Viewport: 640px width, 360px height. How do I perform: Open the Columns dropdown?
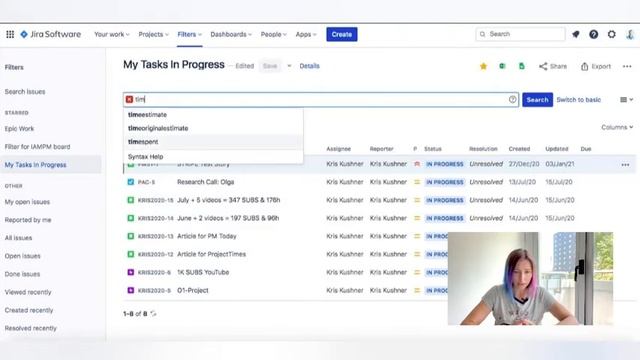coord(617,127)
